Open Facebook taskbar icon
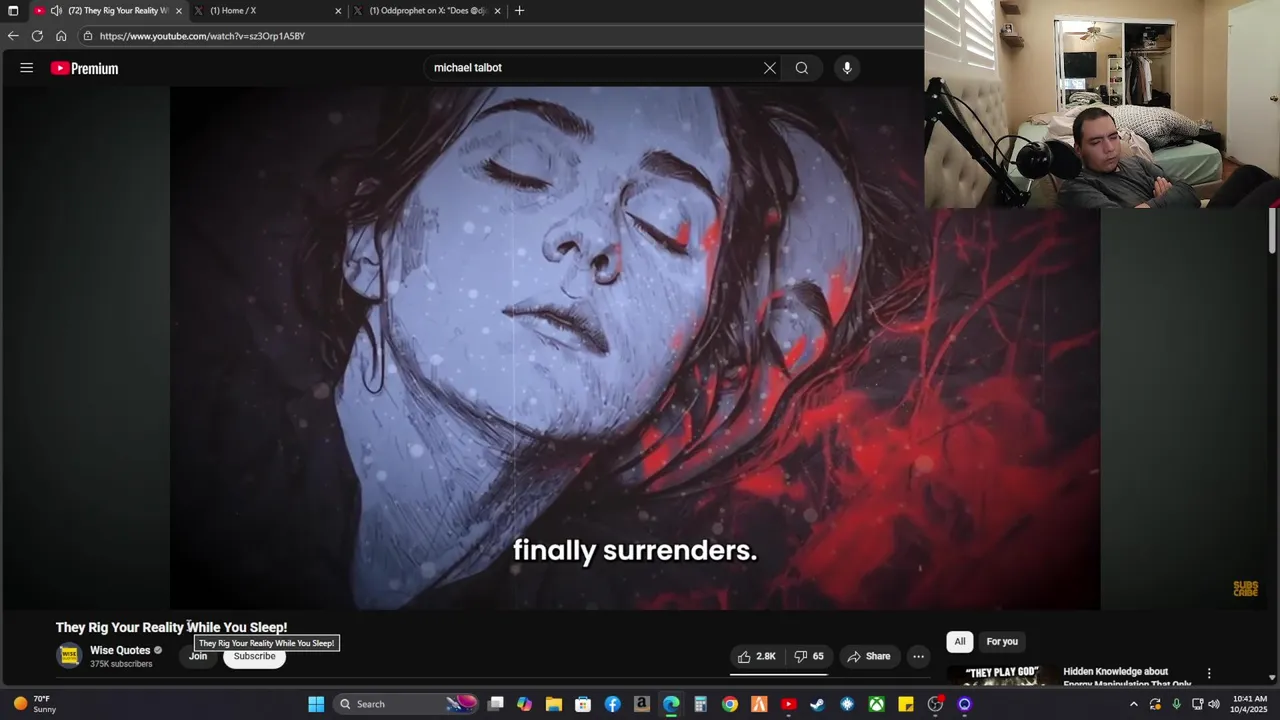Viewport: 1280px width, 720px height. pos(612,704)
